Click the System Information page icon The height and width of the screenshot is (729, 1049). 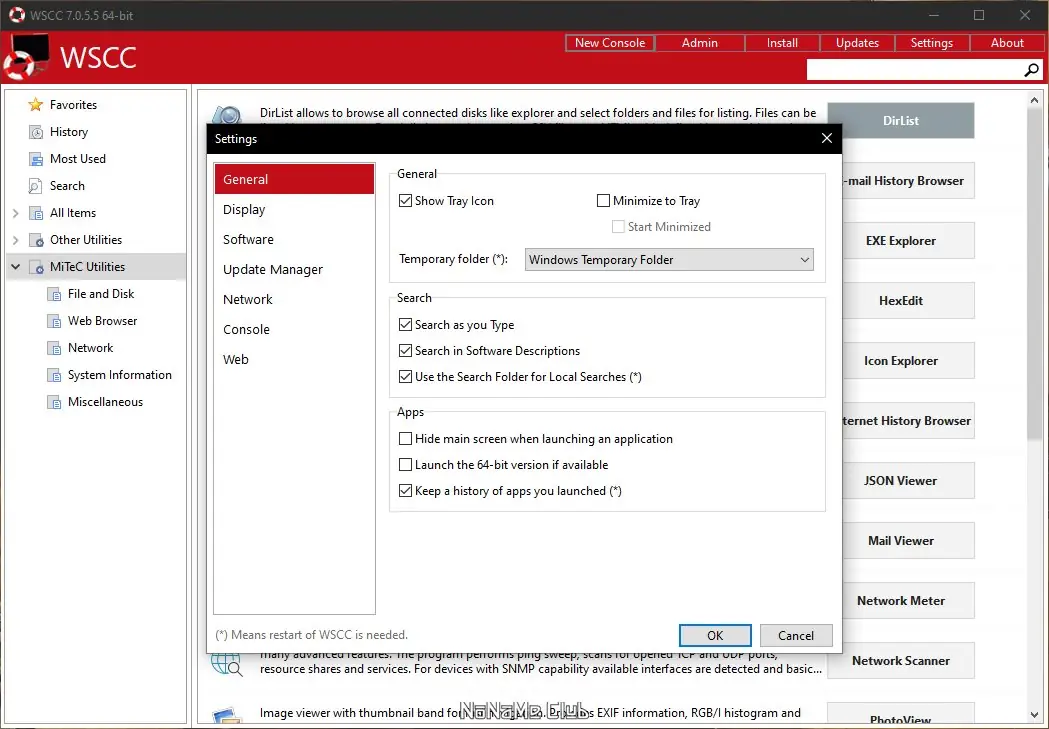[x=54, y=375]
